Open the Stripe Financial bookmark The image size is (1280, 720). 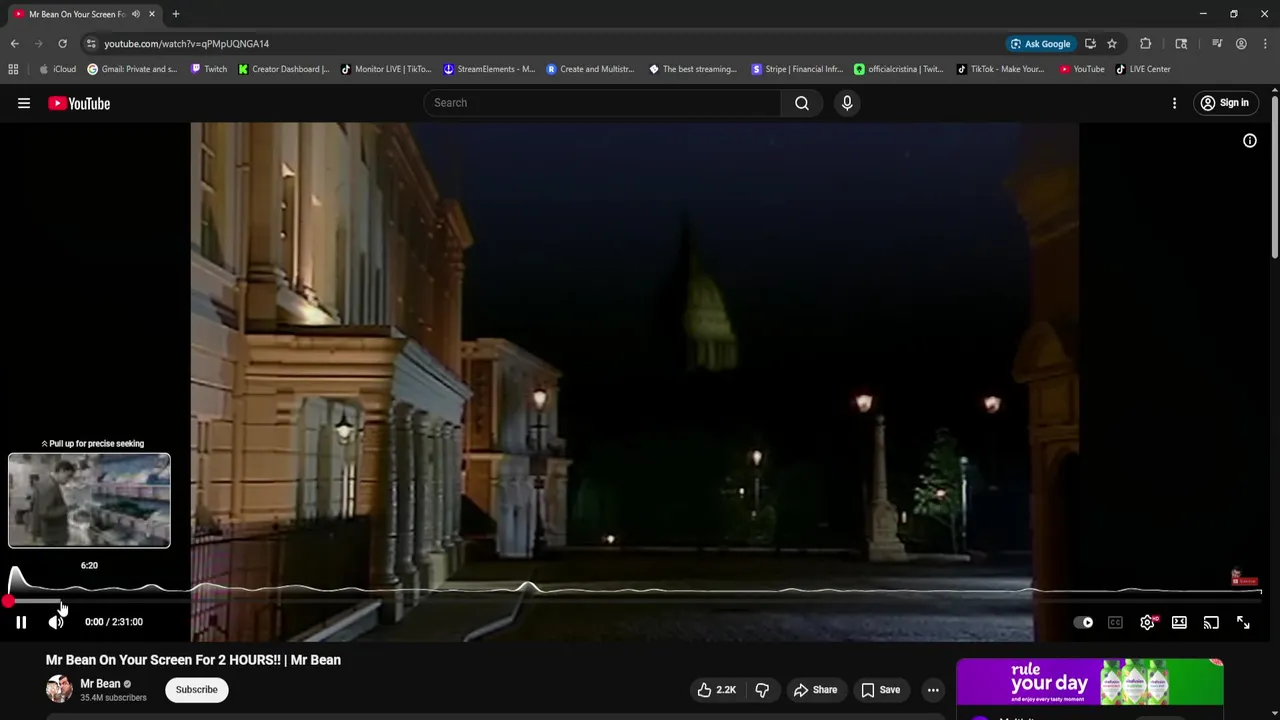click(x=797, y=69)
